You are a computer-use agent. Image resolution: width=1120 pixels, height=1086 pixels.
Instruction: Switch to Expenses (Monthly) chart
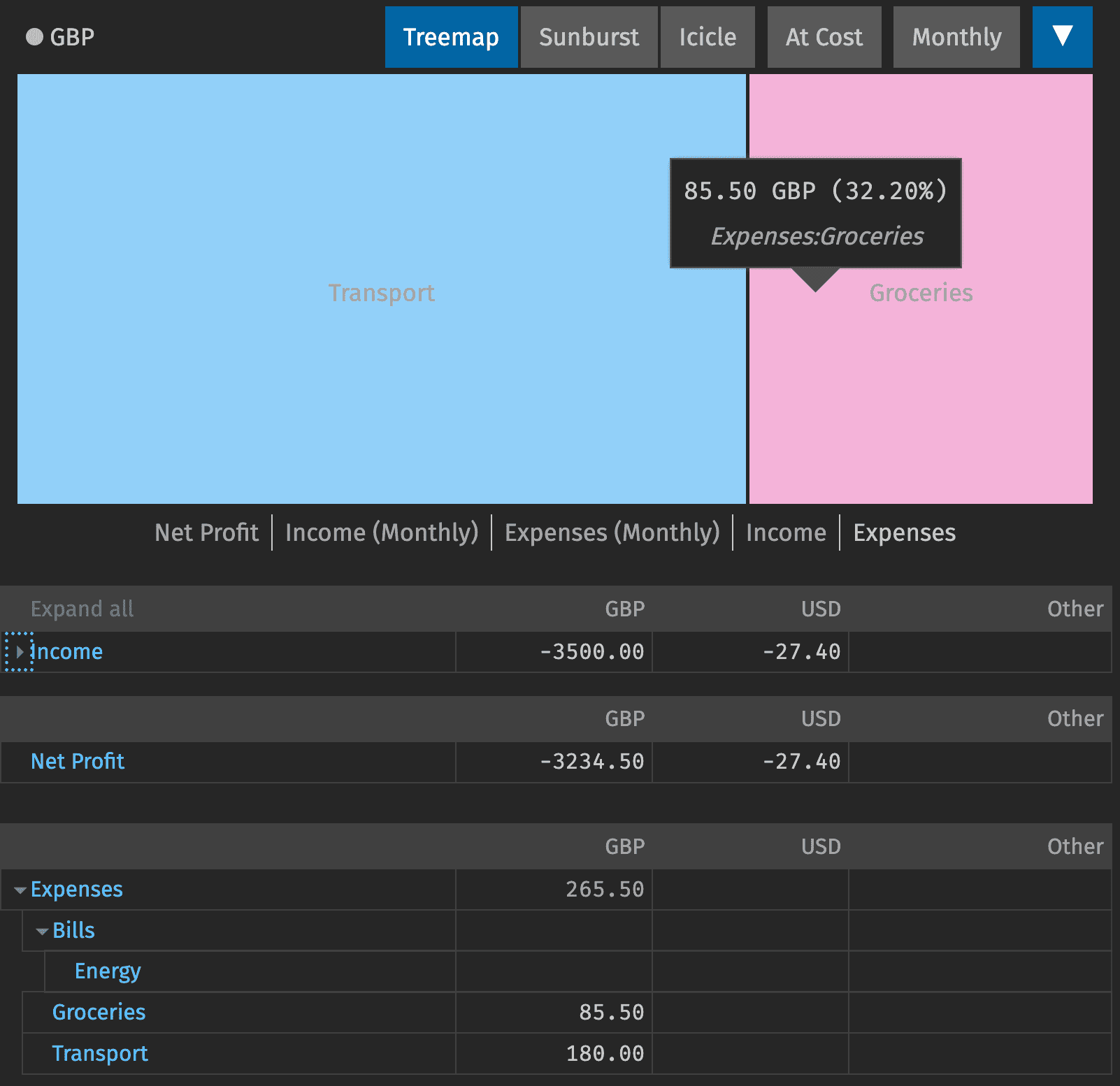(x=612, y=533)
